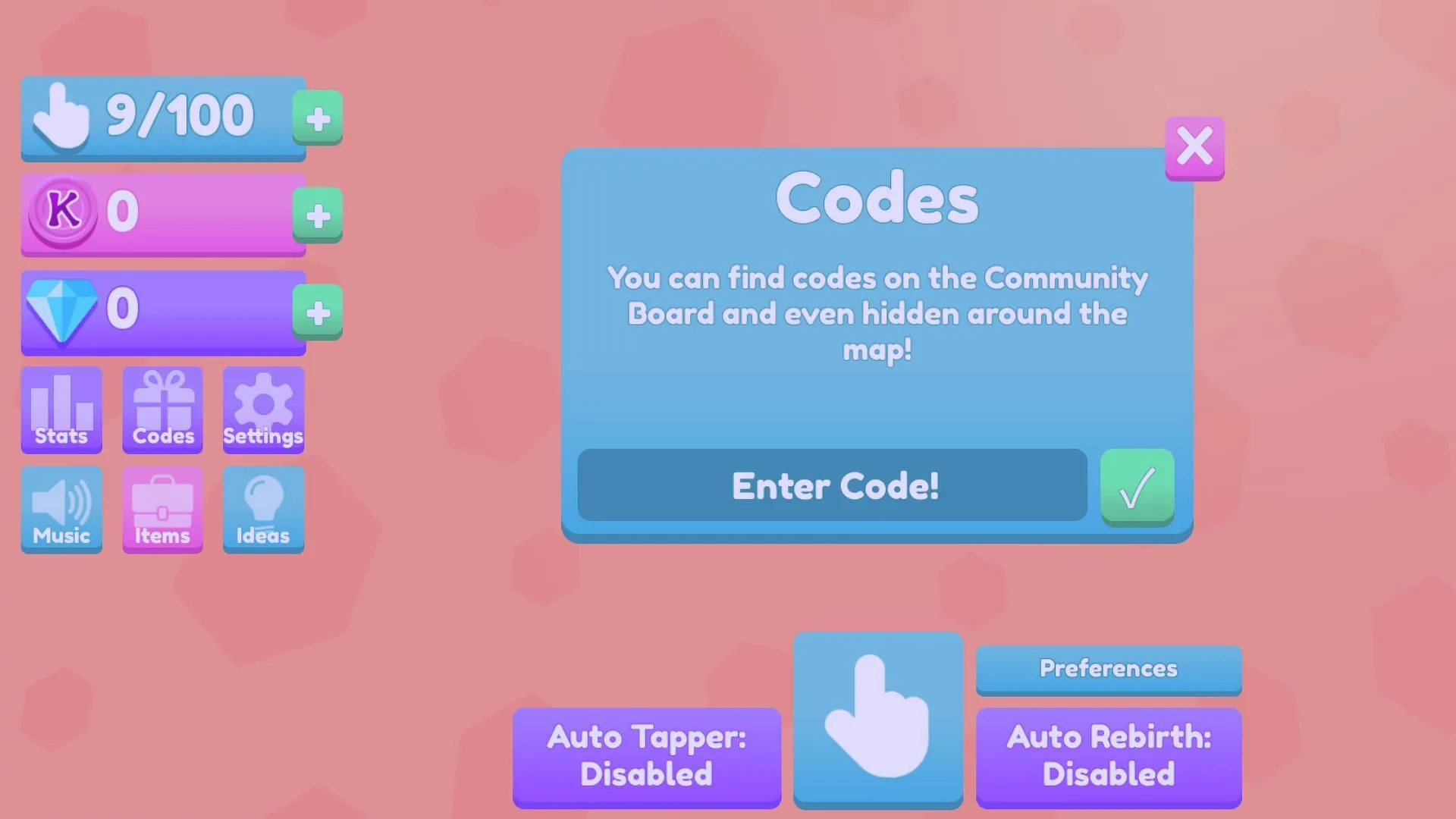Expand the K currency plus menu
The width and height of the screenshot is (1456, 819).
pos(318,213)
